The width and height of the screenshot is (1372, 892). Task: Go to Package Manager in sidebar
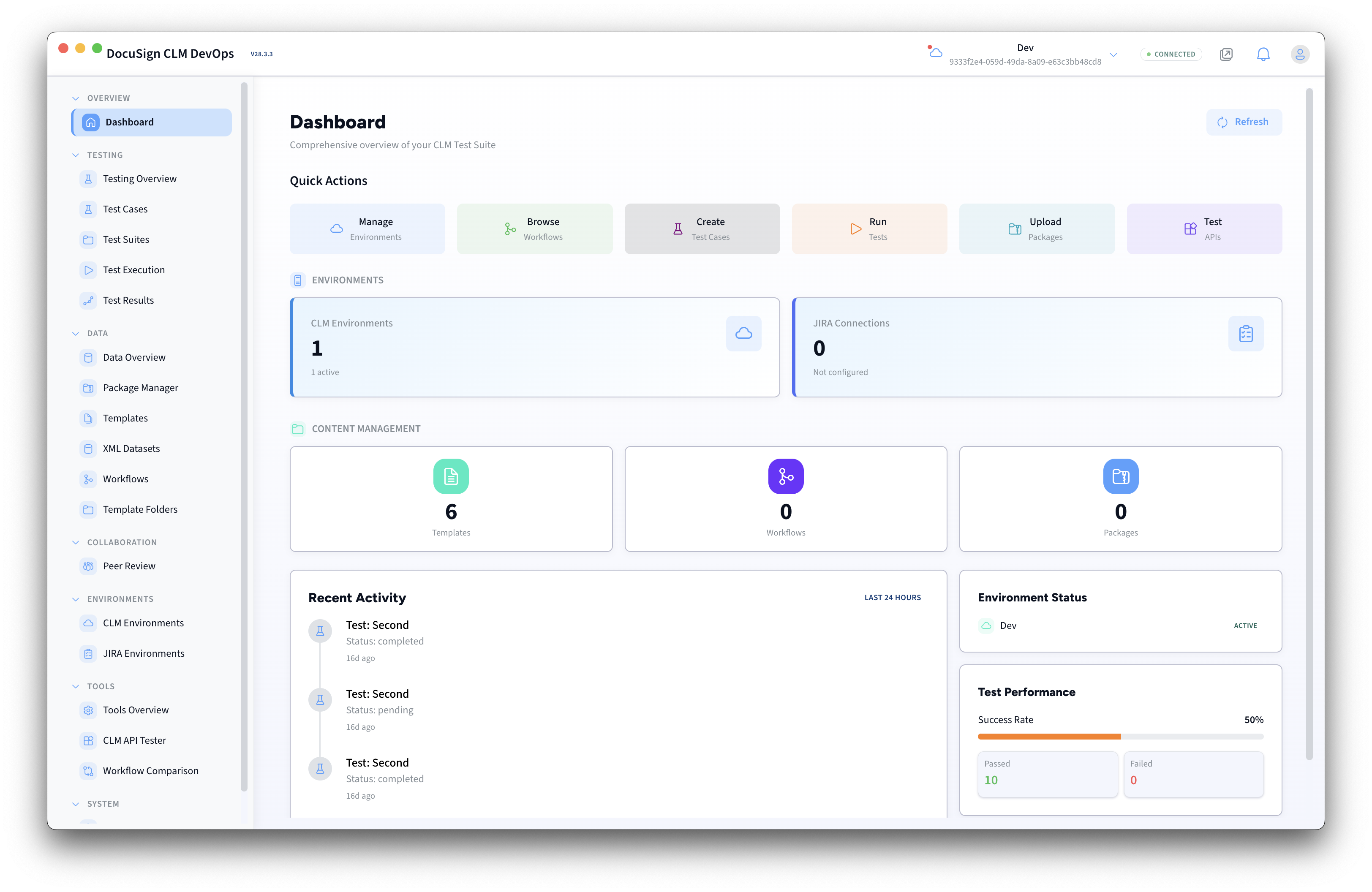140,388
